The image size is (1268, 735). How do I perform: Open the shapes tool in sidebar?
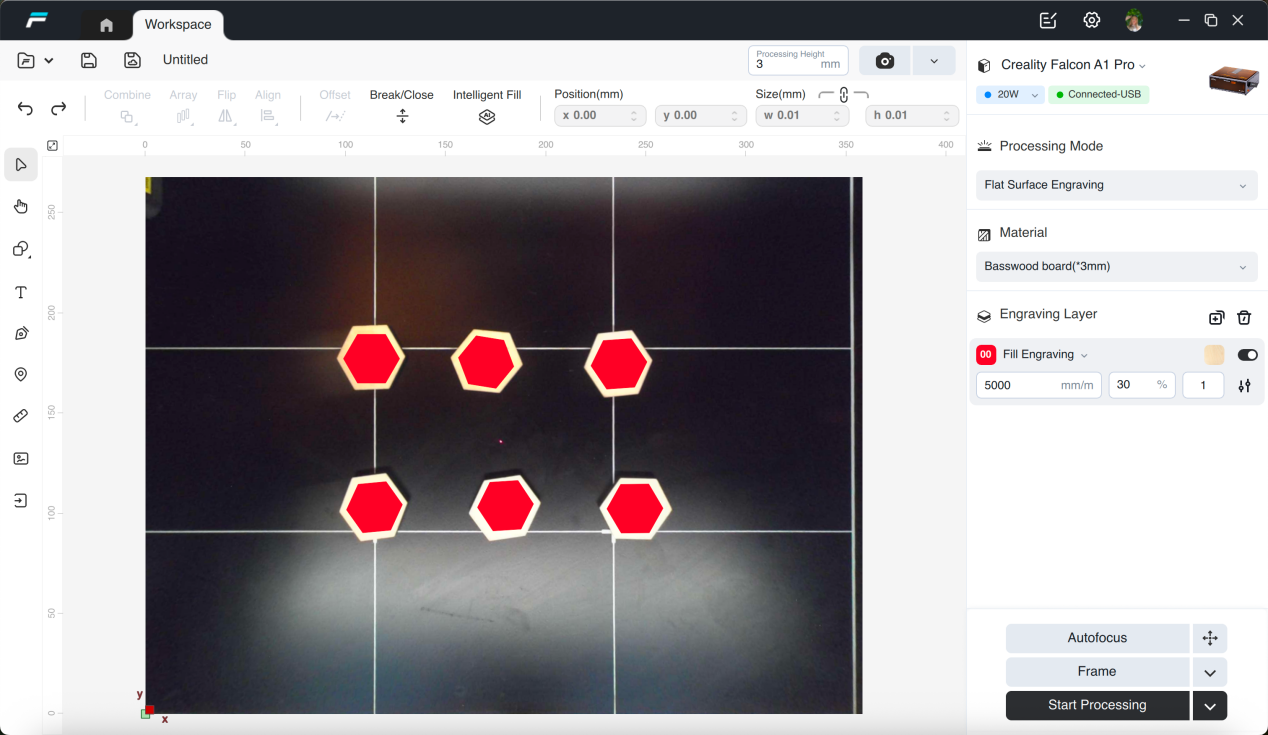pyautogui.click(x=21, y=249)
